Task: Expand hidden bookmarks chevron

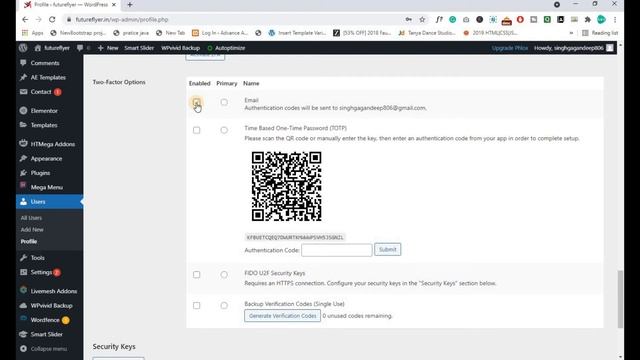Action: pos(571,33)
